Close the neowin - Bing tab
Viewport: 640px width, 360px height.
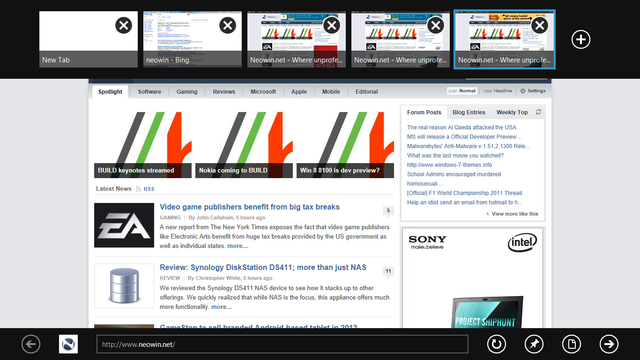[227, 25]
